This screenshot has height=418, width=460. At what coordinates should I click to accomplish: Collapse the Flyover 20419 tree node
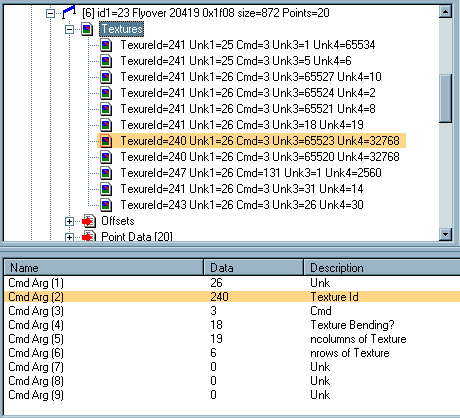pyautogui.click(x=50, y=13)
